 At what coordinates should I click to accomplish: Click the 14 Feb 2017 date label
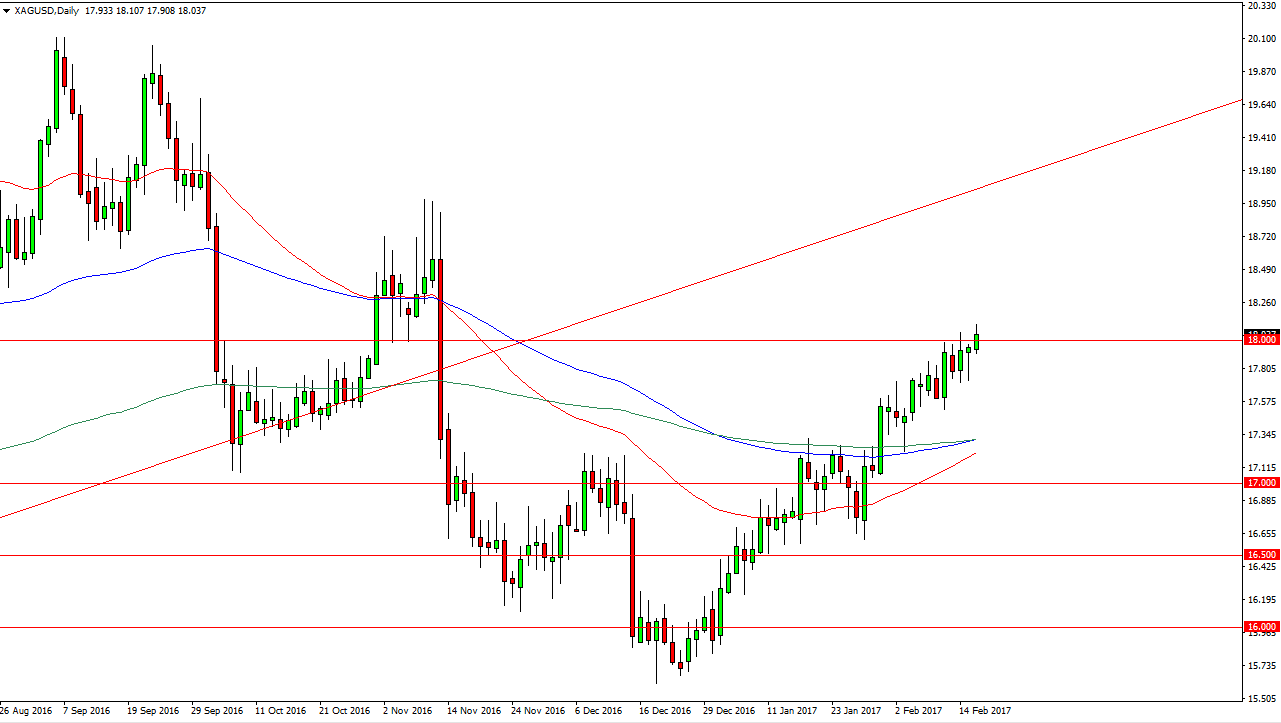(985, 711)
